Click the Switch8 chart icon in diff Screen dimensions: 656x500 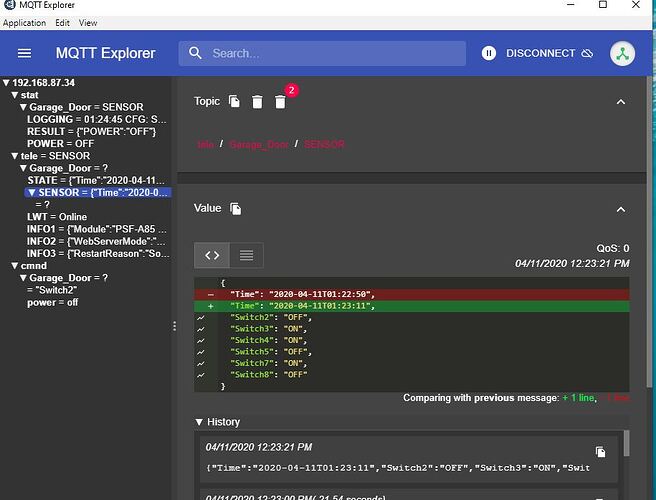[201, 375]
